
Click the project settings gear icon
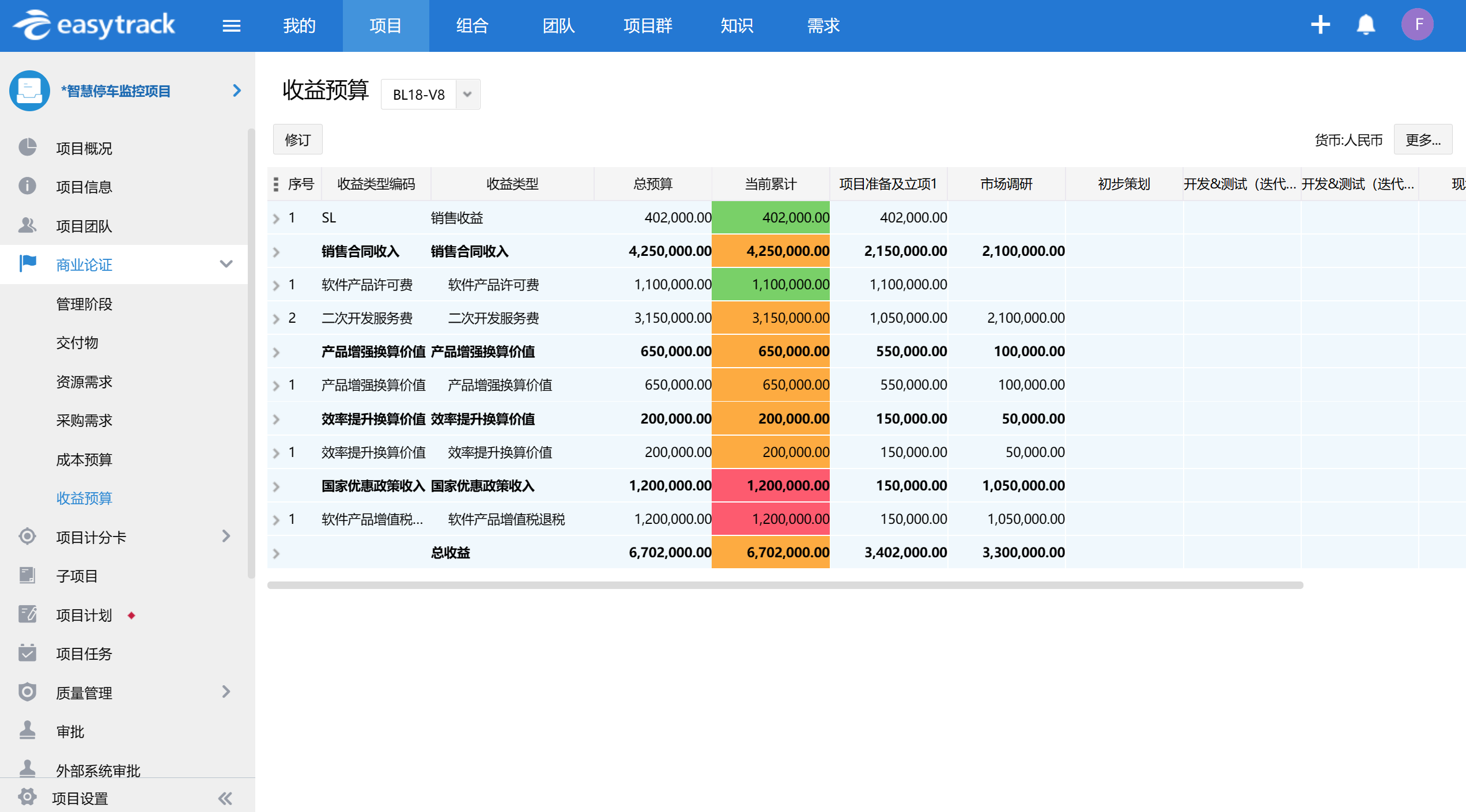pyautogui.click(x=27, y=797)
